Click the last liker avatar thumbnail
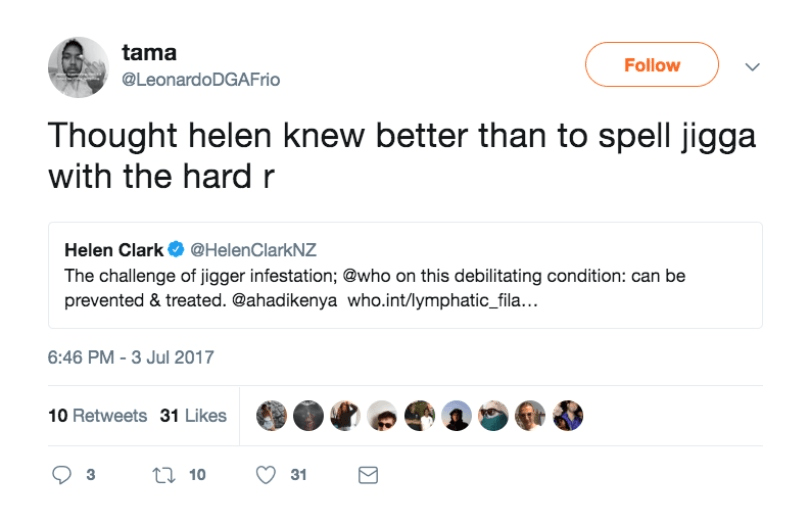Viewport: 810px width, 525px height. (x=567, y=415)
